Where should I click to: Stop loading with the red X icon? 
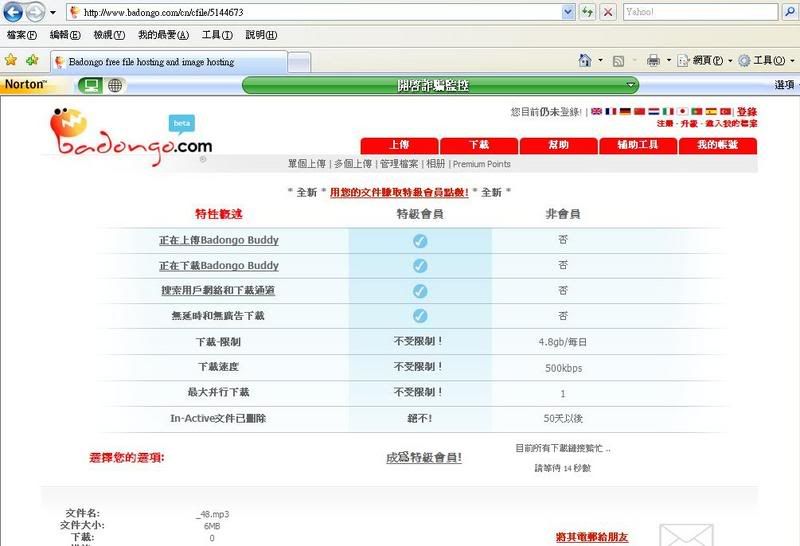click(x=608, y=12)
